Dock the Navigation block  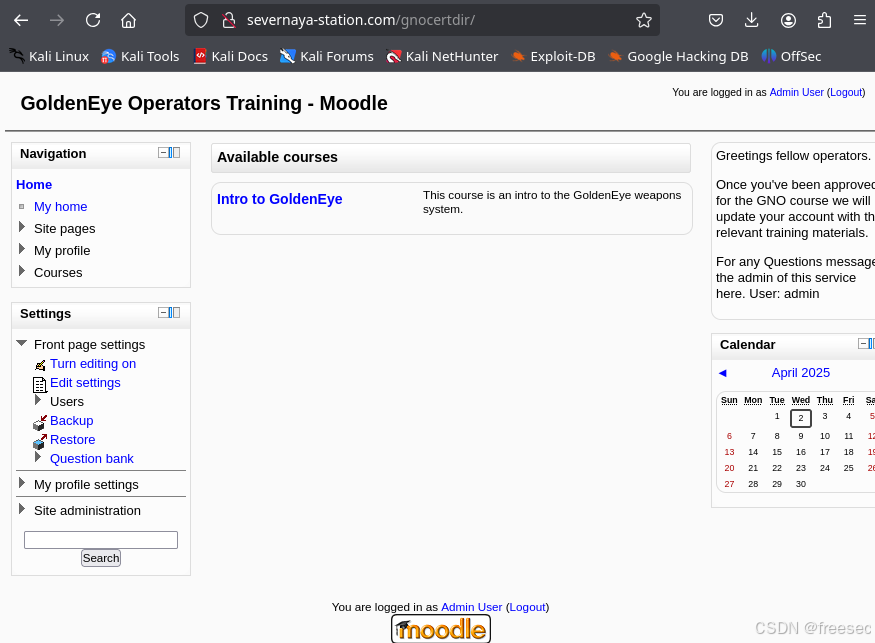175,152
